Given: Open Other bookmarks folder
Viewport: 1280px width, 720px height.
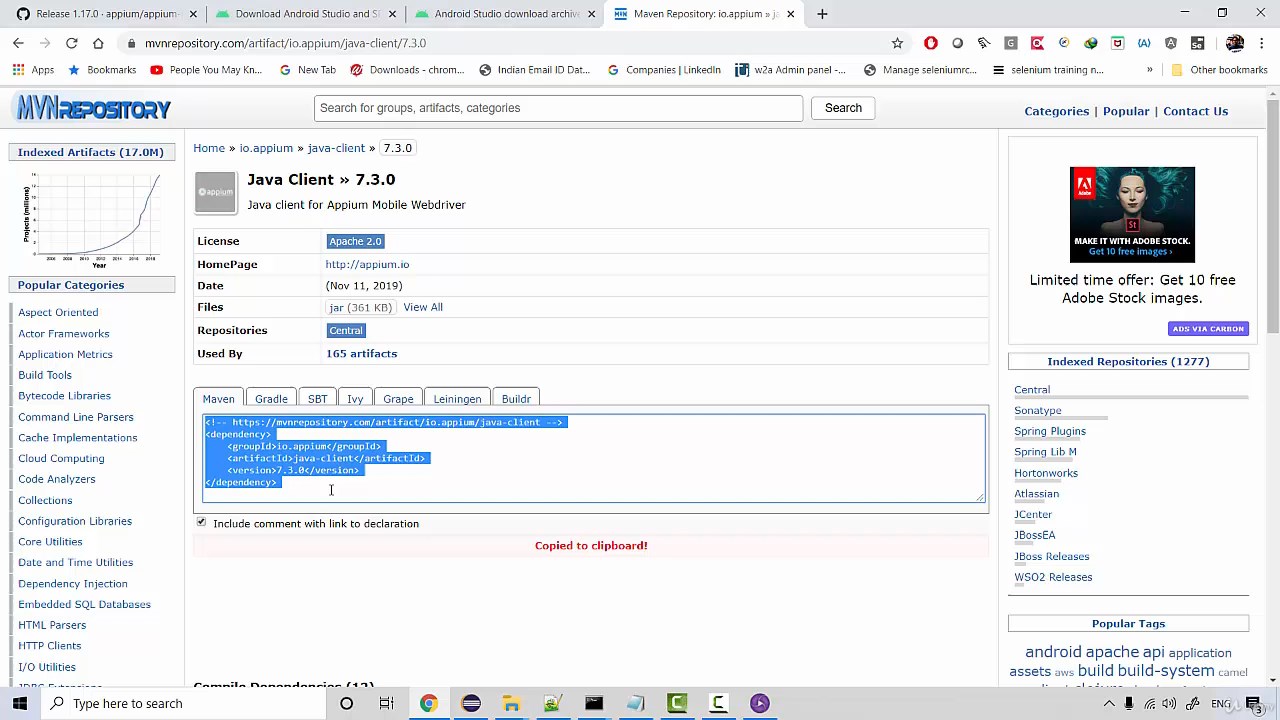Looking at the screenshot, I should click(x=1219, y=70).
